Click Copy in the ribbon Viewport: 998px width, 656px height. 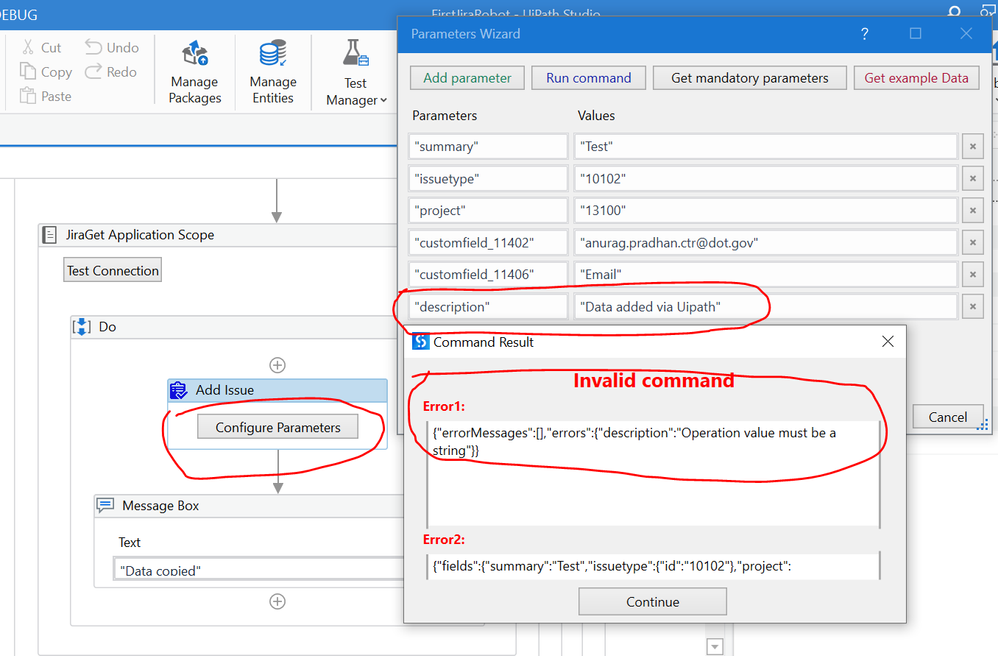46,72
